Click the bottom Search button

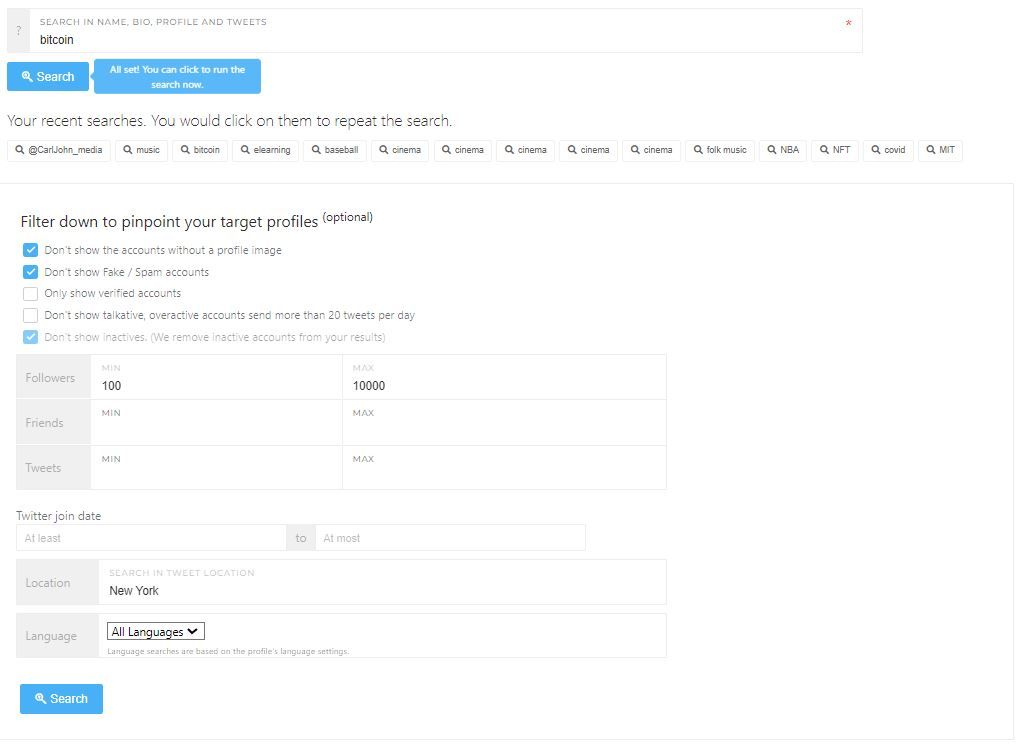60,698
